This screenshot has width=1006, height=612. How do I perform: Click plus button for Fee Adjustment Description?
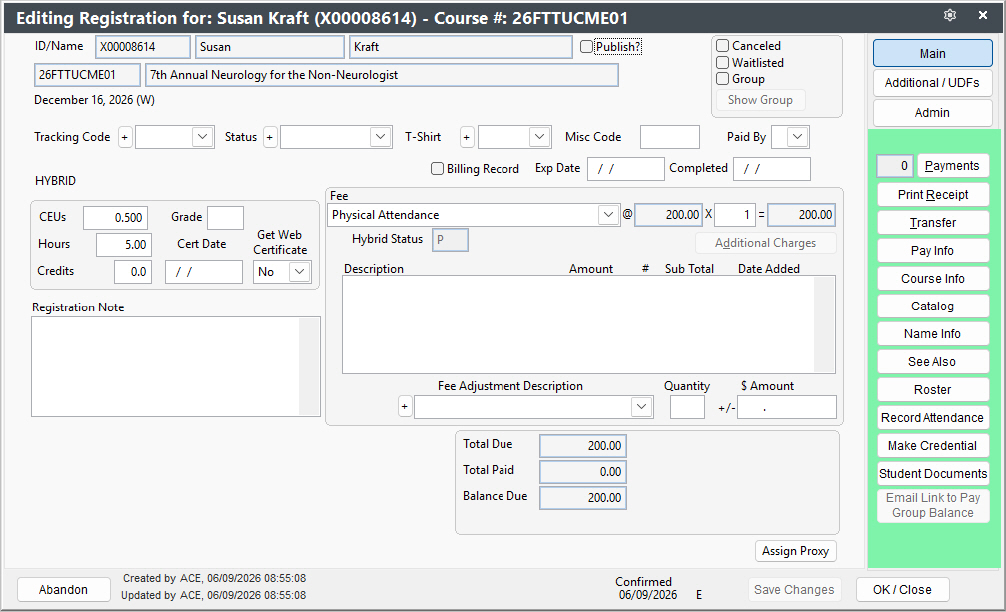405,407
